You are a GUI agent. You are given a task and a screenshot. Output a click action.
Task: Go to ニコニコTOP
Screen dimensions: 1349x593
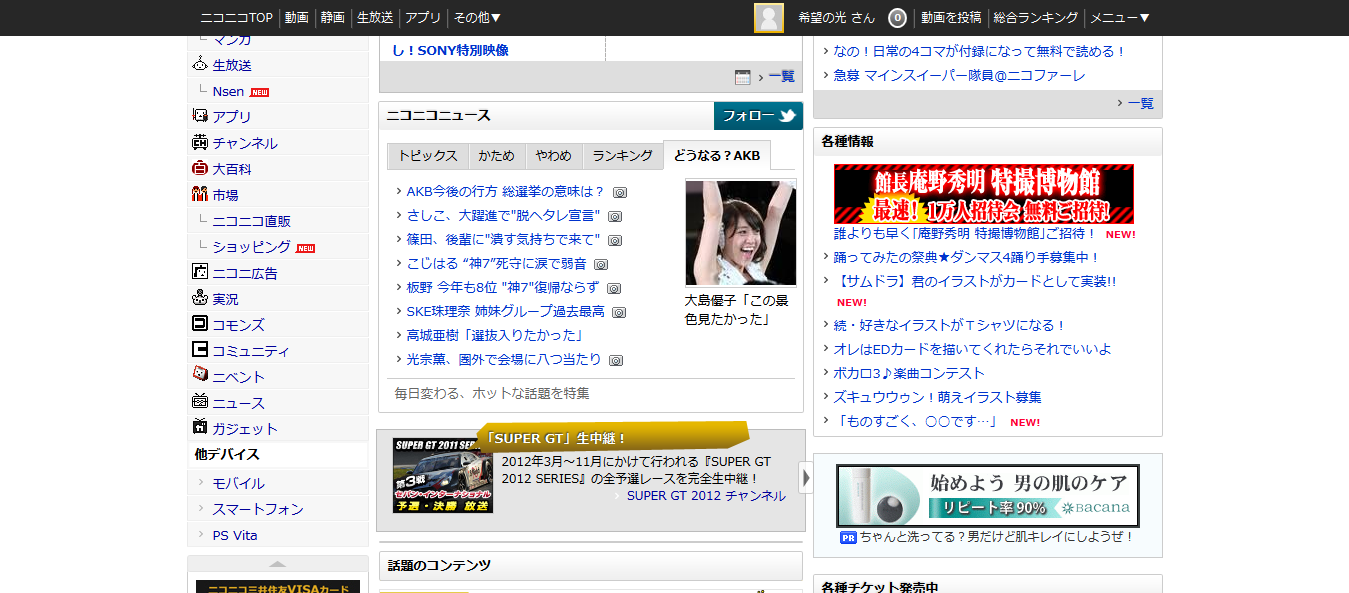tap(237, 18)
